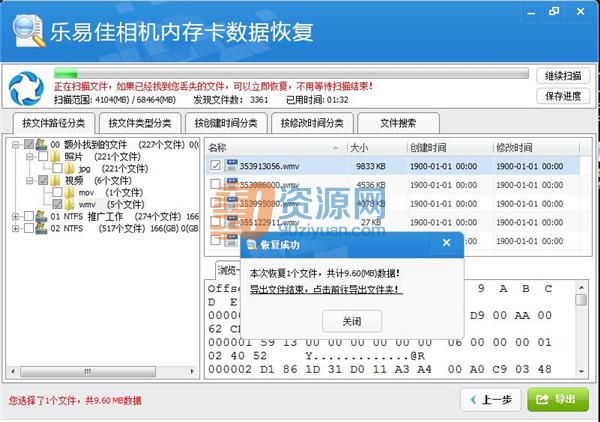600x422 pixels.
Task: Sort by 创建时间 column header
Action: point(450,147)
